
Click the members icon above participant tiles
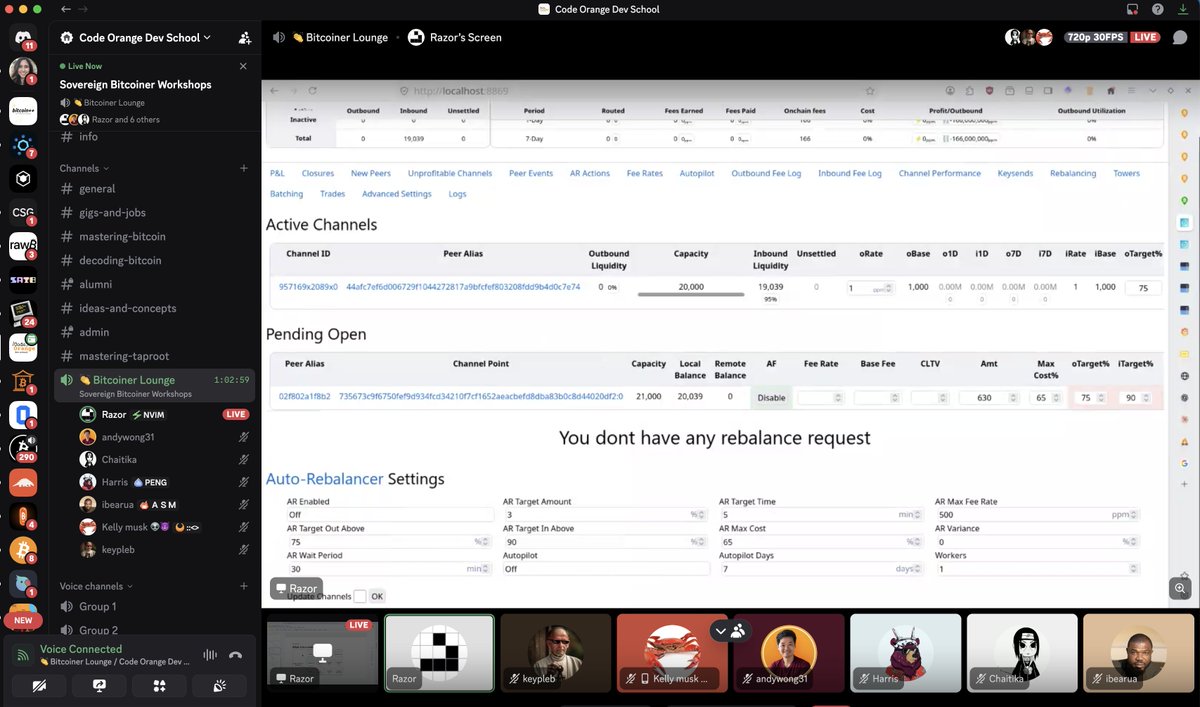[x=739, y=631]
